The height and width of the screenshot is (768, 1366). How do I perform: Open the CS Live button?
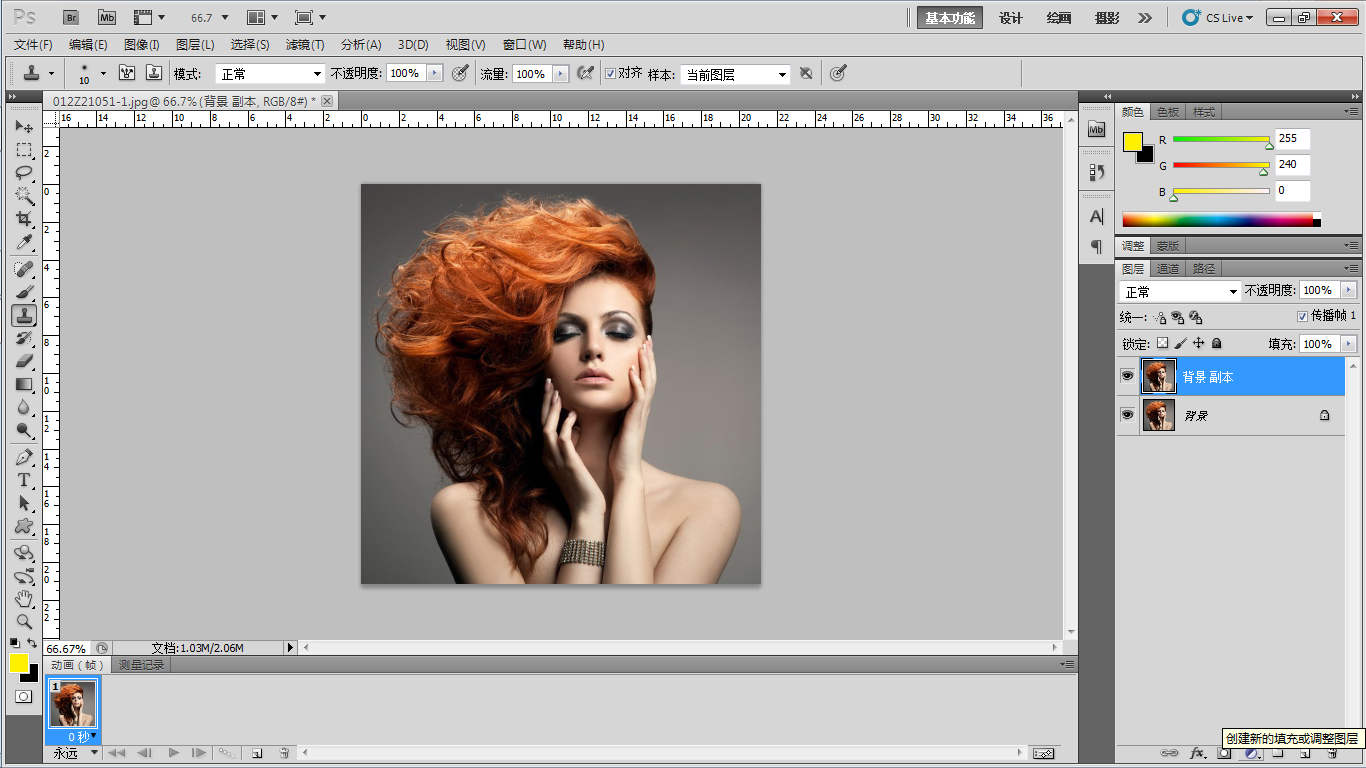(x=1217, y=18)
